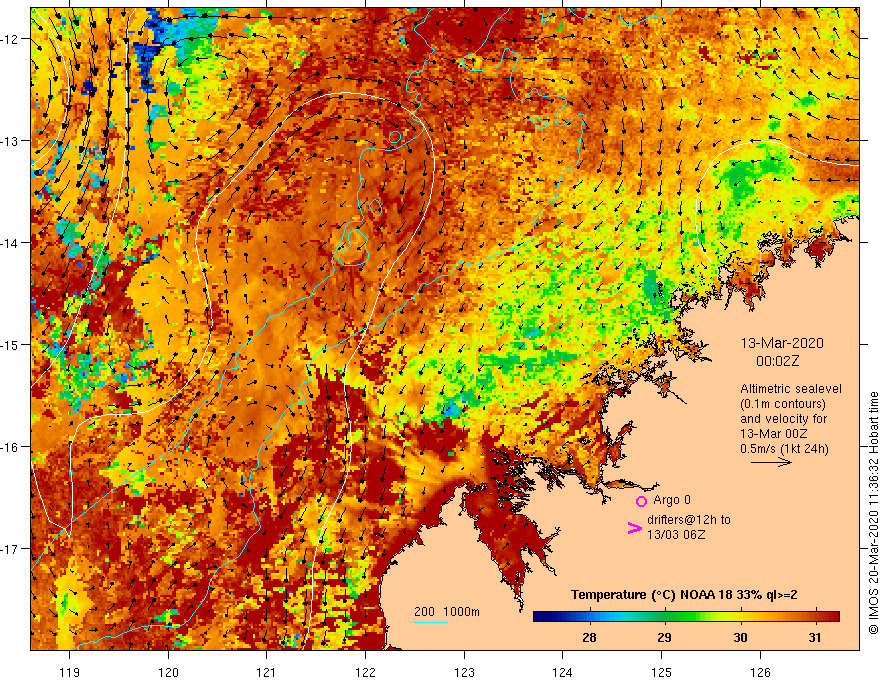
Task: Click the magenta Argo circle legend symbol
Action: [641, 501]
